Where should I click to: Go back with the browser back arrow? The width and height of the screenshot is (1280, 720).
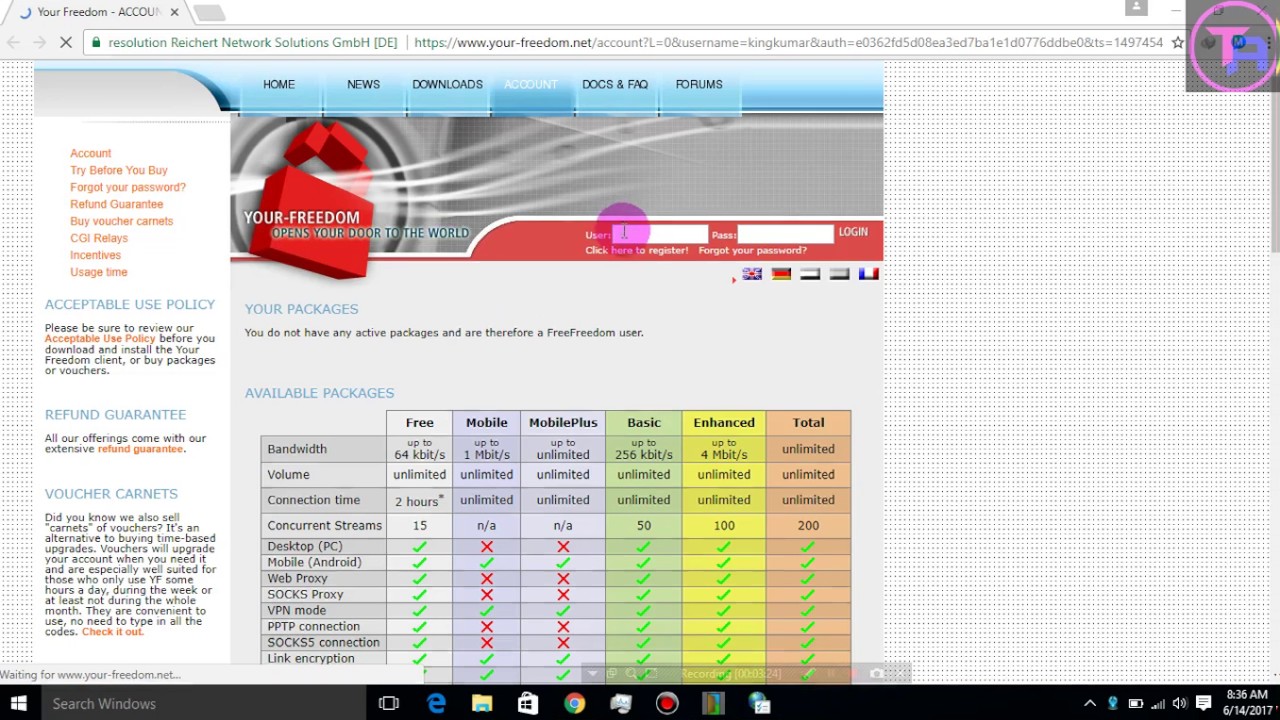[x=13, y=43]
